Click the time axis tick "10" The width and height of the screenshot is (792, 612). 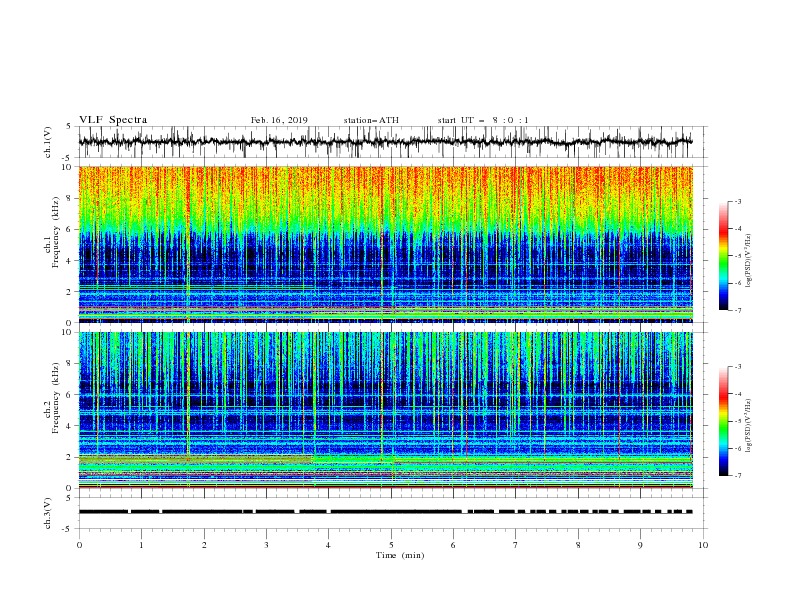click(x=703, y=545)
